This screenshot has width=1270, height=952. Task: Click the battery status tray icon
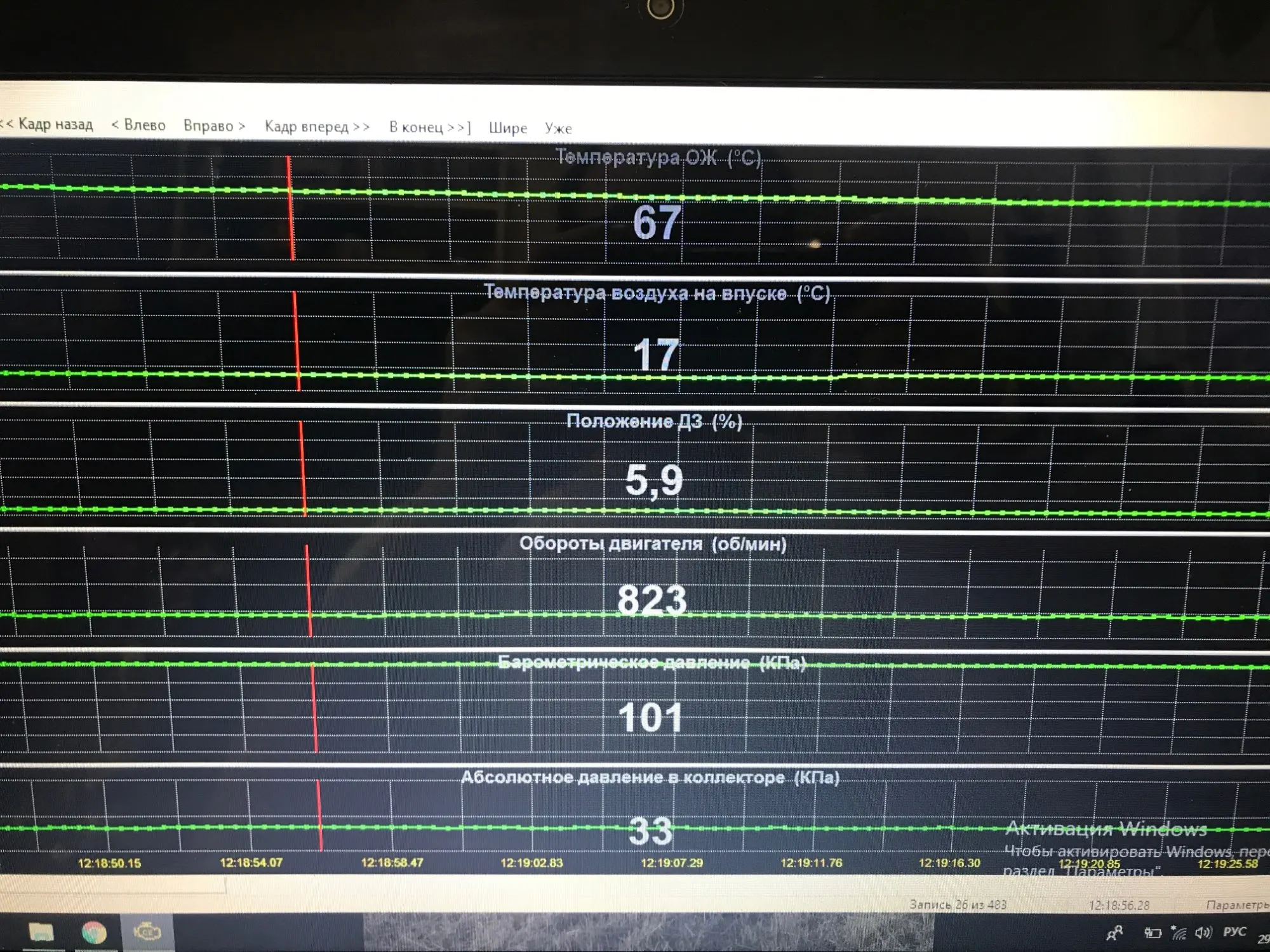click(x=1152, y=932)
